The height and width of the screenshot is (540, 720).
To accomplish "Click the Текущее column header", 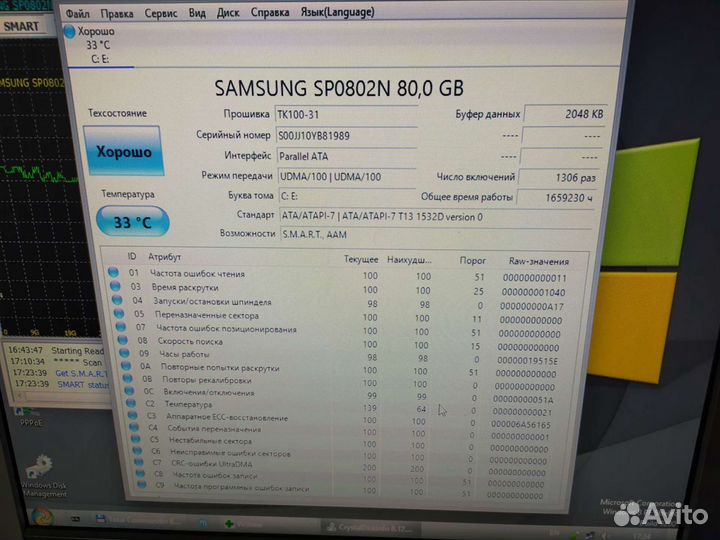I will click(x=361, y=259).
